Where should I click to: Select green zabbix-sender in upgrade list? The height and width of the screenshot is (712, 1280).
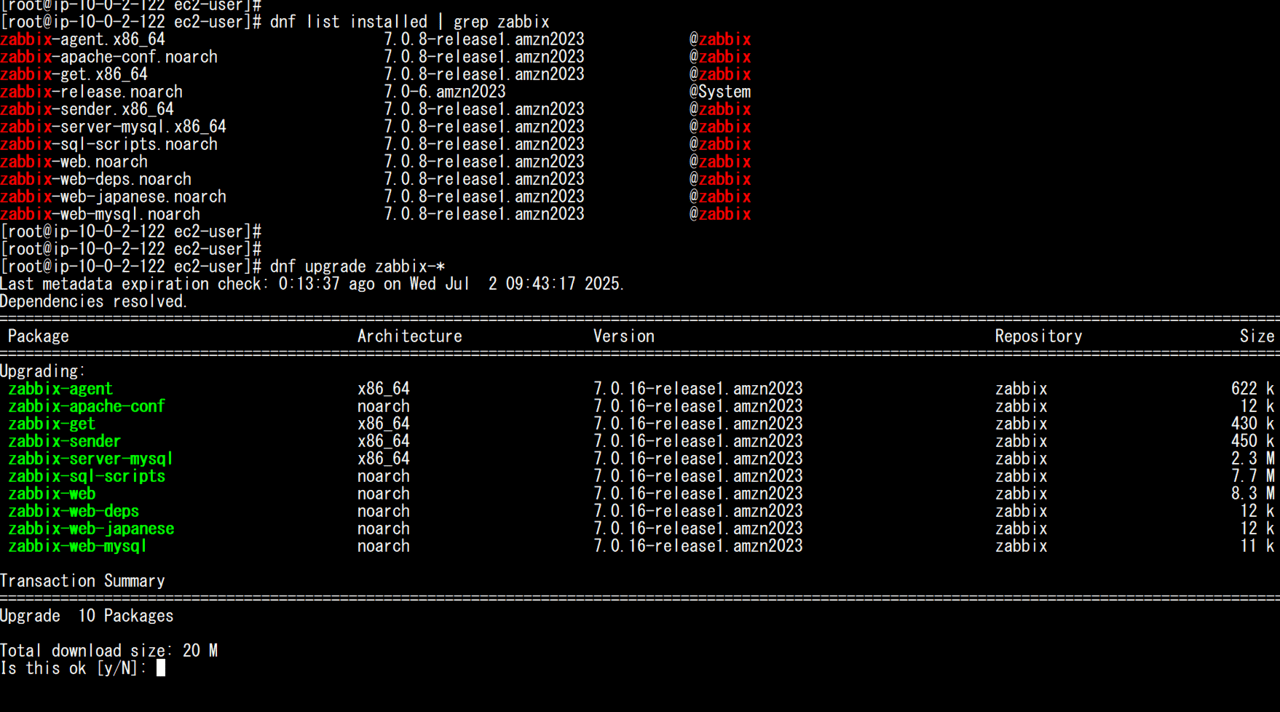pos(65,441)
